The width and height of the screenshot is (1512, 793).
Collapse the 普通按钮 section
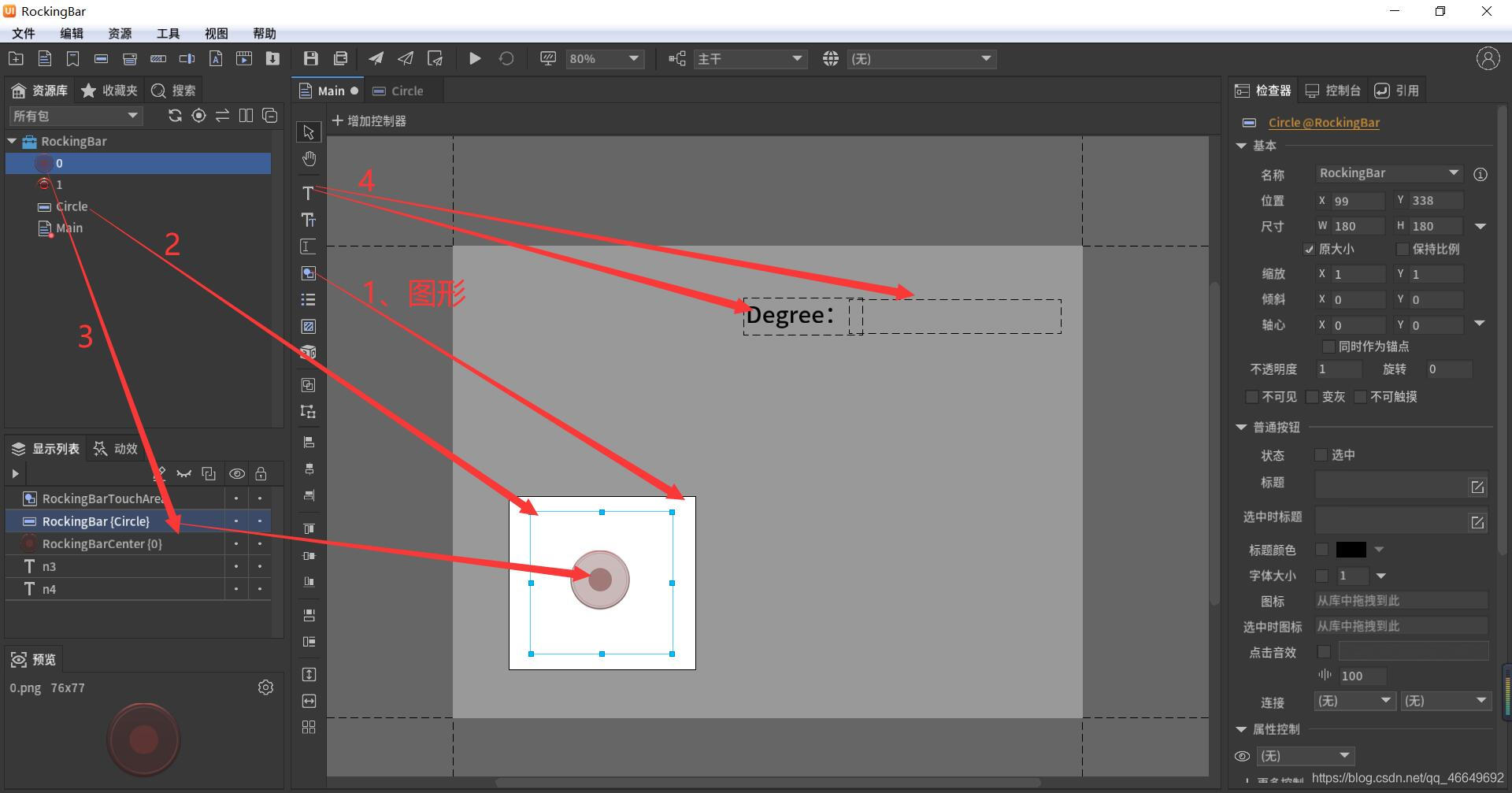1241,427
